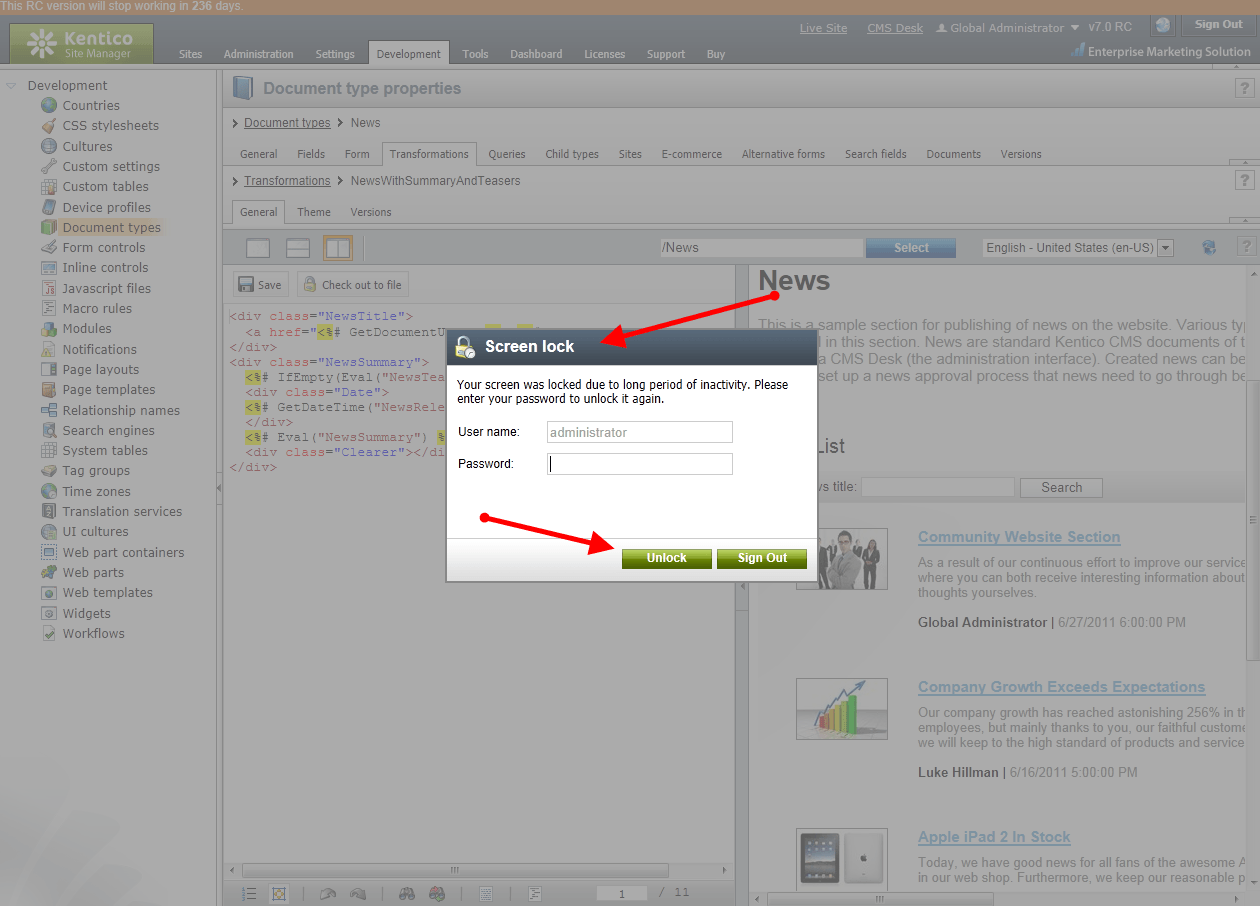Switch to the Queries tab
Screen dimensions: 1260x906
(x=507, y=154)
